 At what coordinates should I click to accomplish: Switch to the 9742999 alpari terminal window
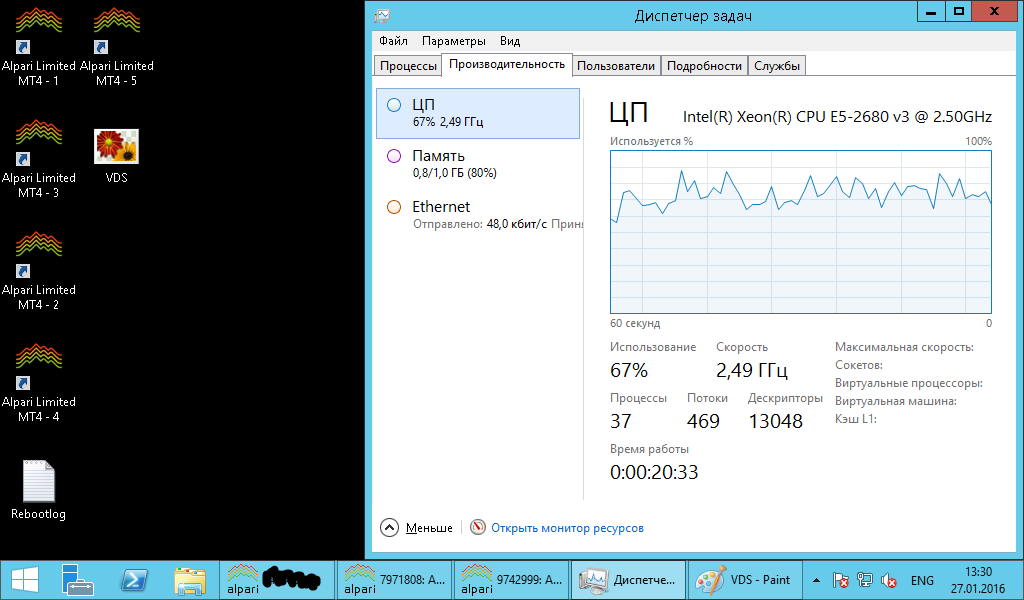[511, 580]
